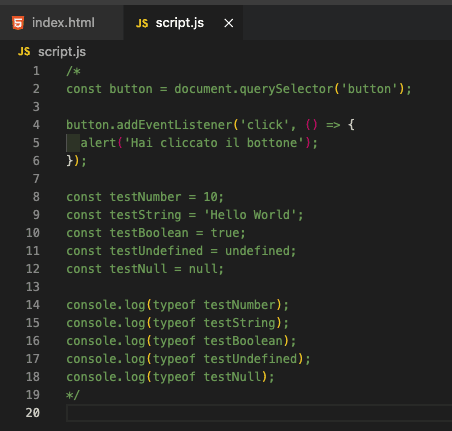The width and height of the screenshot is (452, 431).
Task: Click the 'Hello World' string
Action: (250, 215)
